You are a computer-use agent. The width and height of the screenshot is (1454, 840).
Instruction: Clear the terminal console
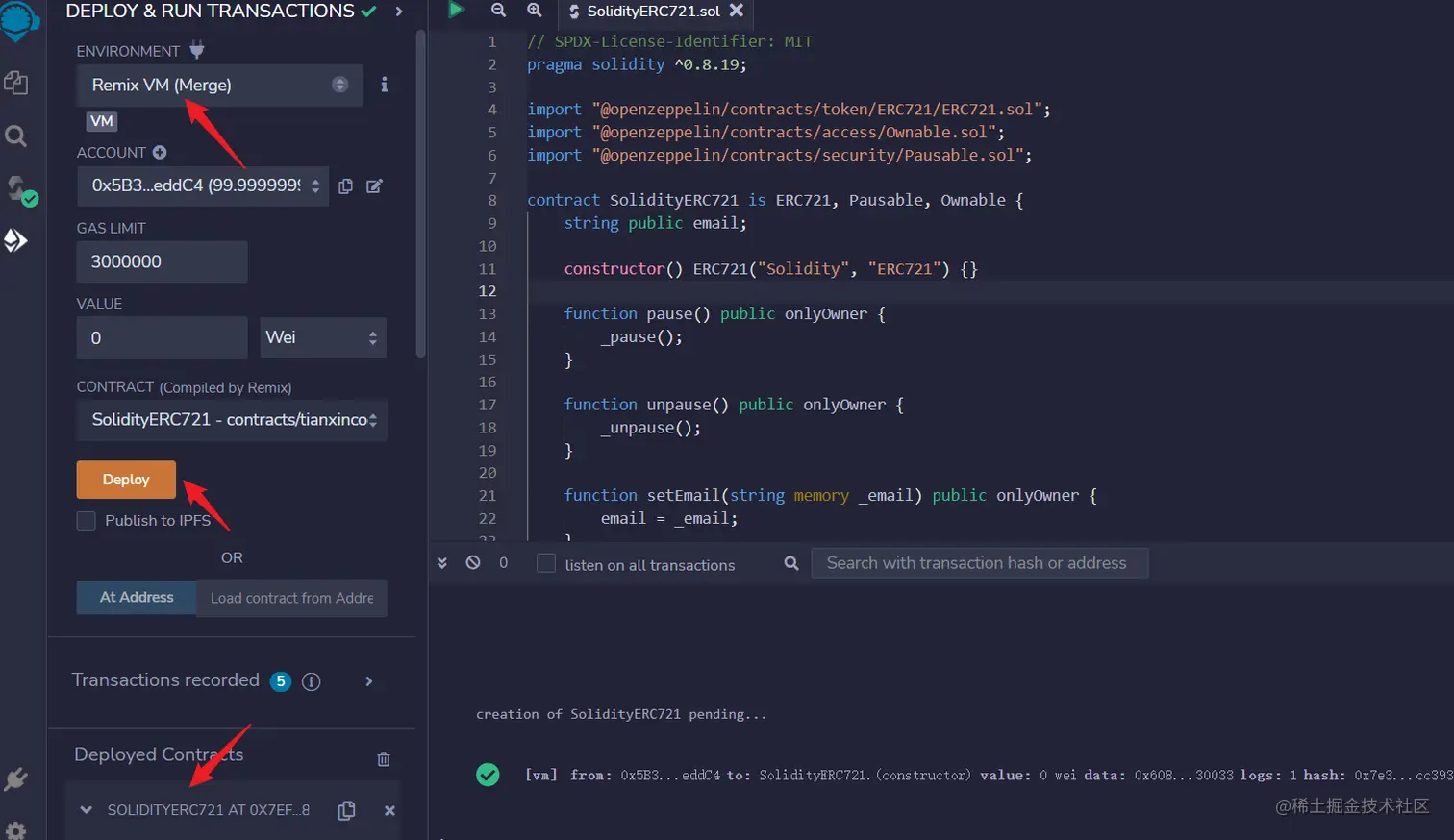tap(473, 562)
